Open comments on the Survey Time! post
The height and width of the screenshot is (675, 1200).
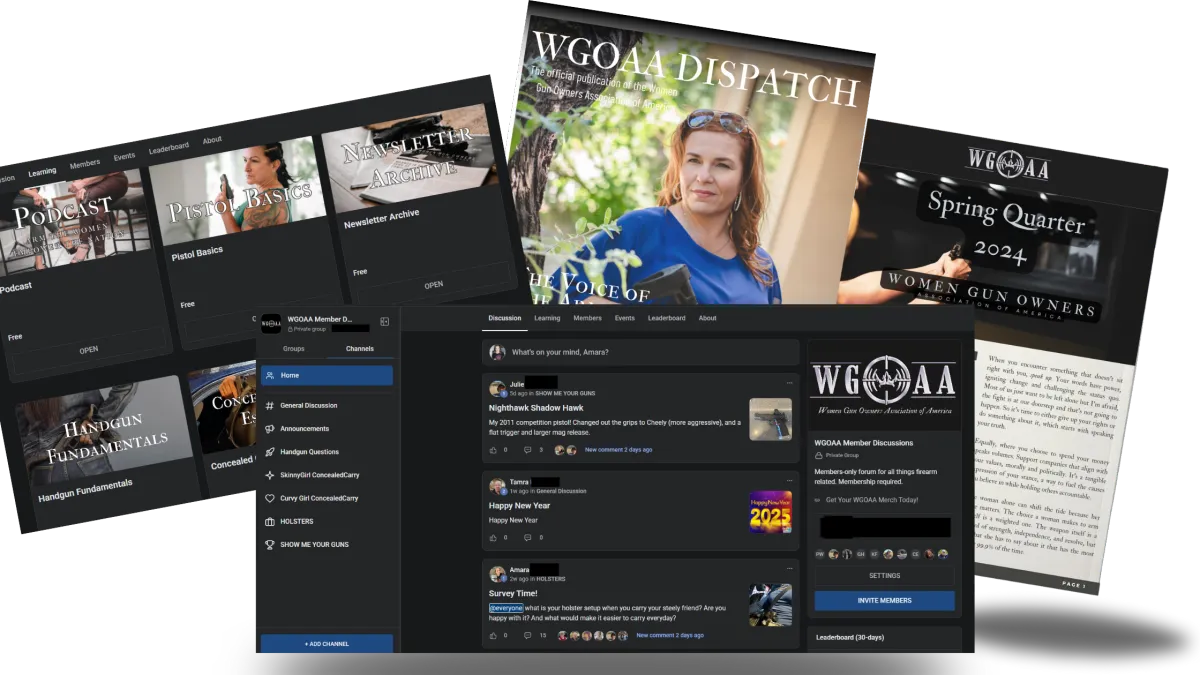pos(529,635)
